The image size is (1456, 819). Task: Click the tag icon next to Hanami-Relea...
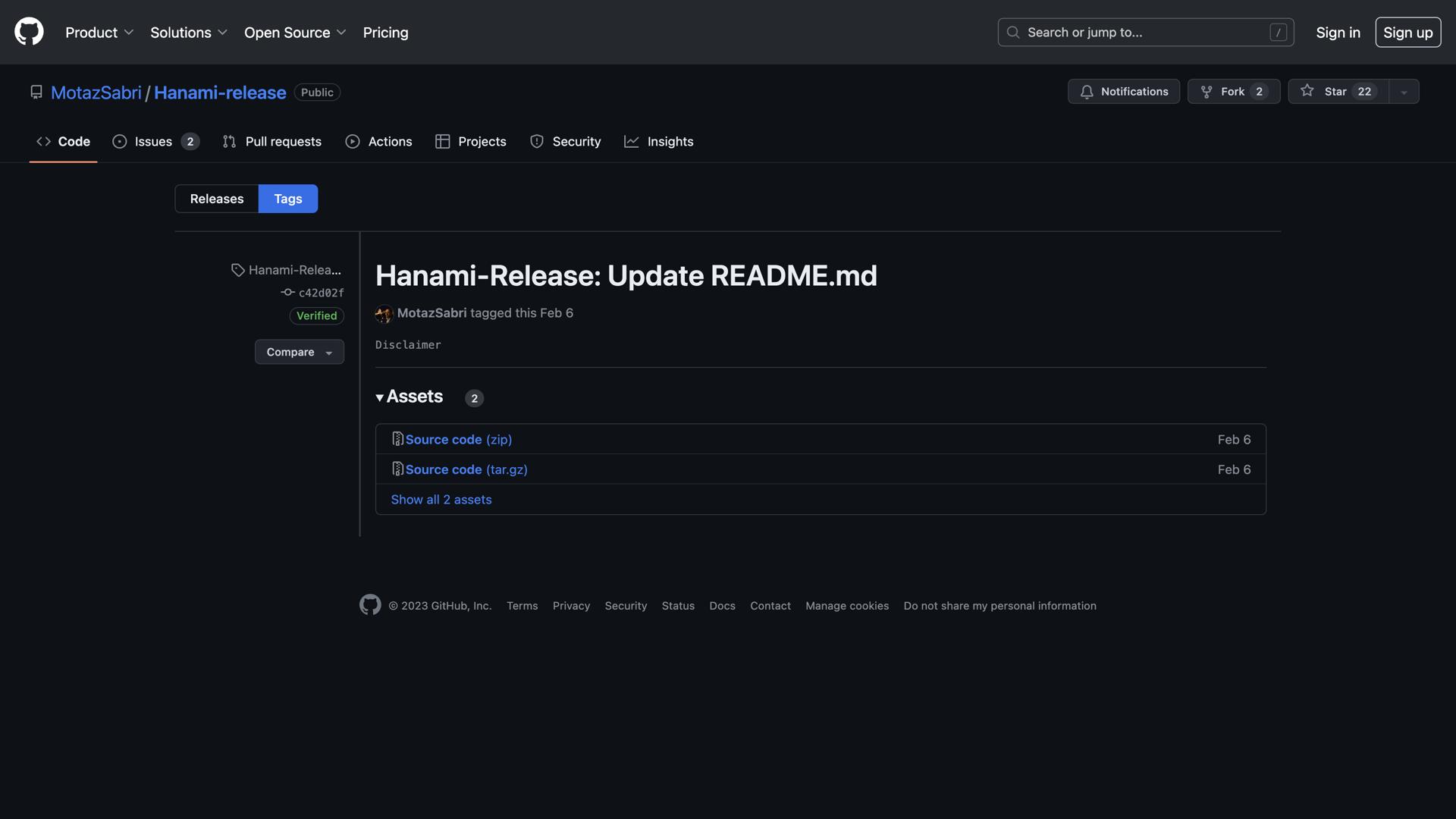click(x=238, y=270)
